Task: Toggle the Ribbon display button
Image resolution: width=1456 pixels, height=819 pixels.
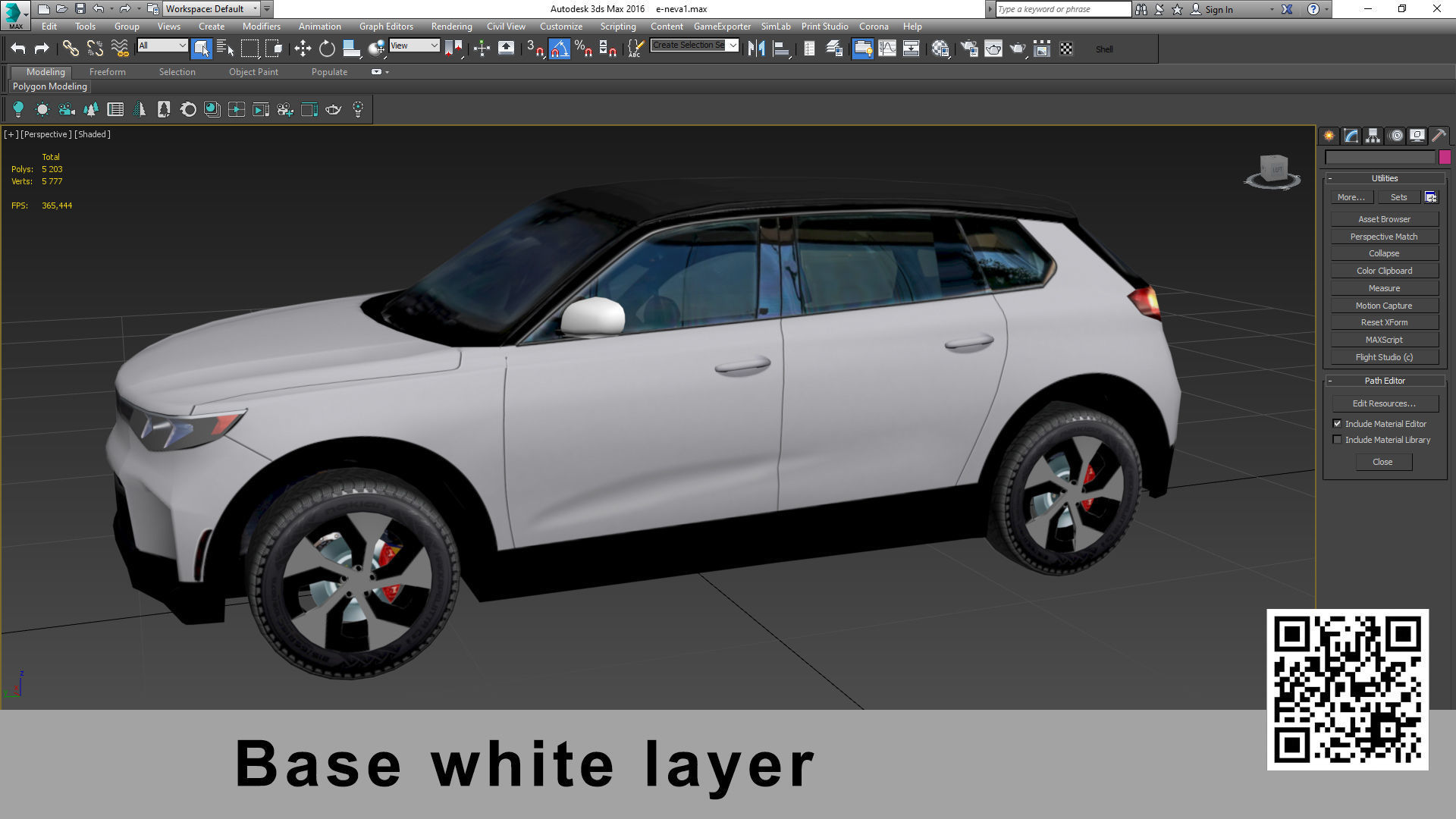Action: 862,49
